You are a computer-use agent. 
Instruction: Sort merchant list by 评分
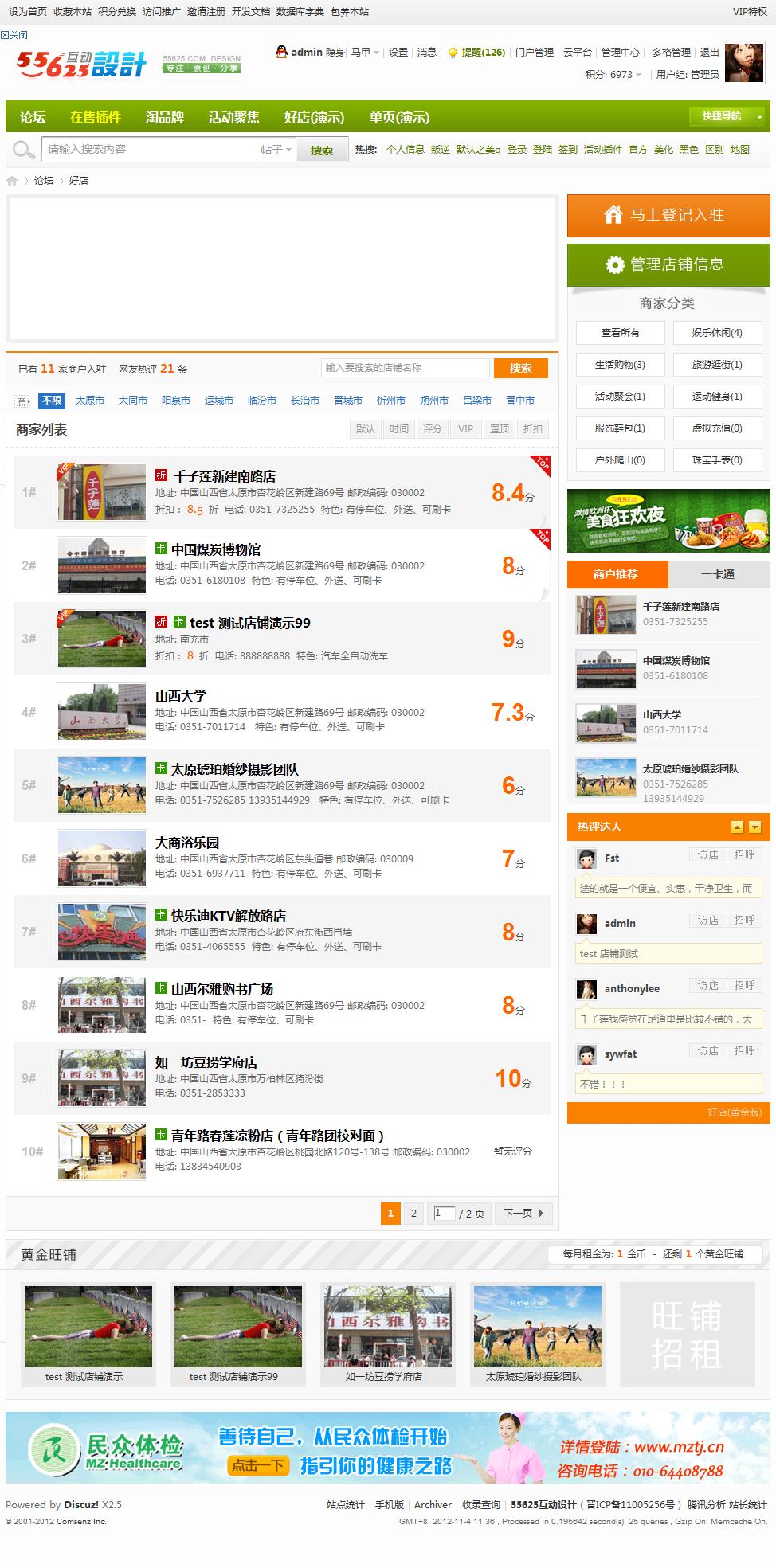[x=433, y=429]
